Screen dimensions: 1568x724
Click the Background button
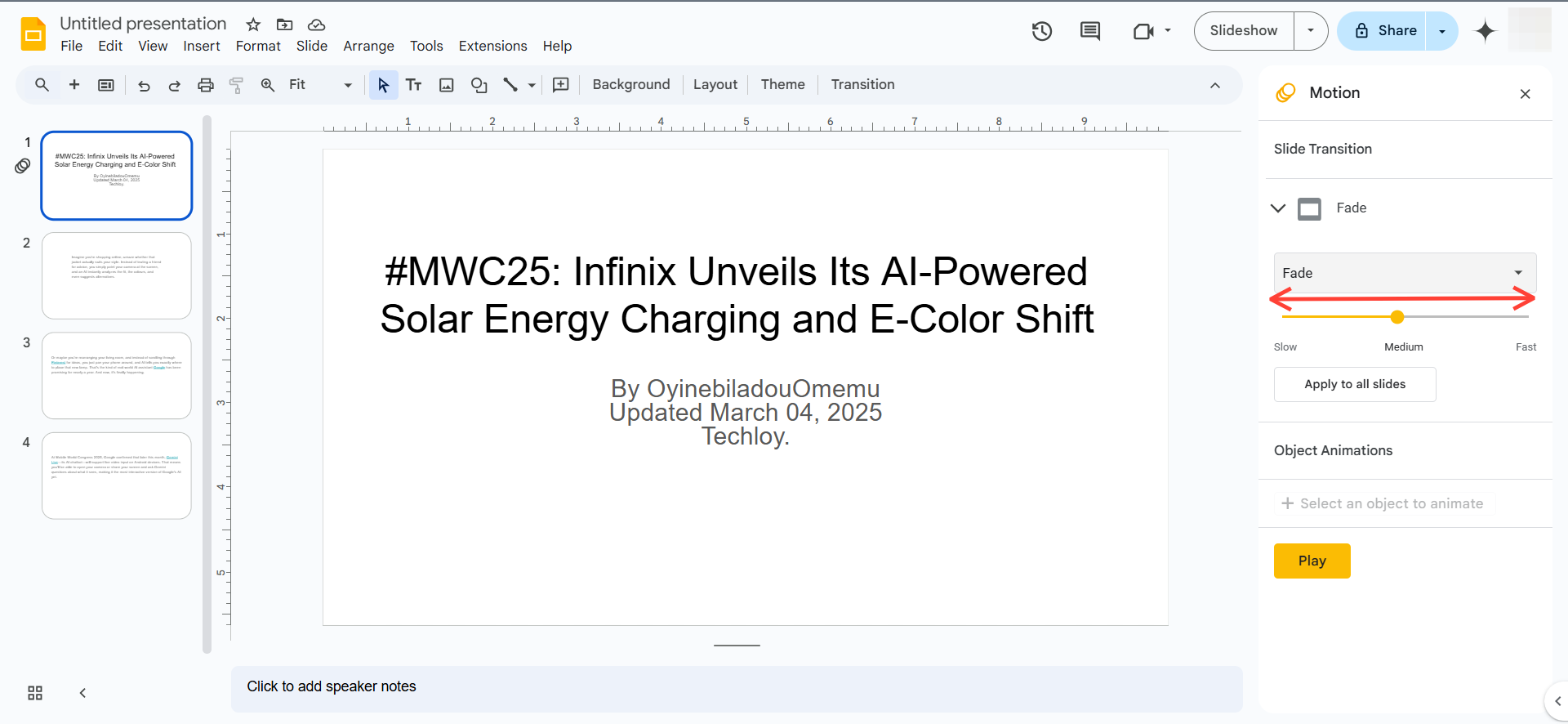631,85
